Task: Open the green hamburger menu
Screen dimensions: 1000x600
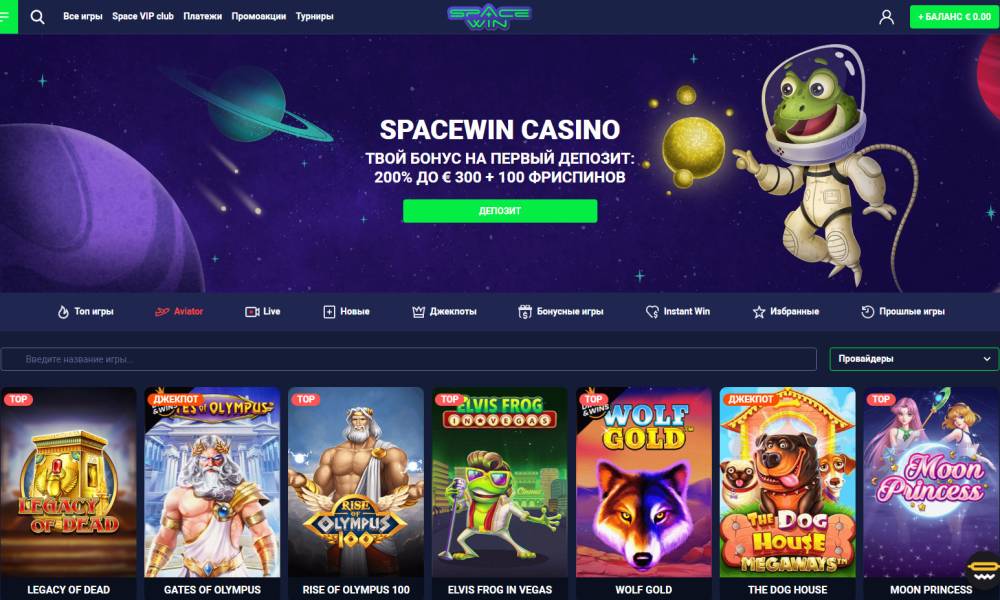Action: tap(8, 17)
